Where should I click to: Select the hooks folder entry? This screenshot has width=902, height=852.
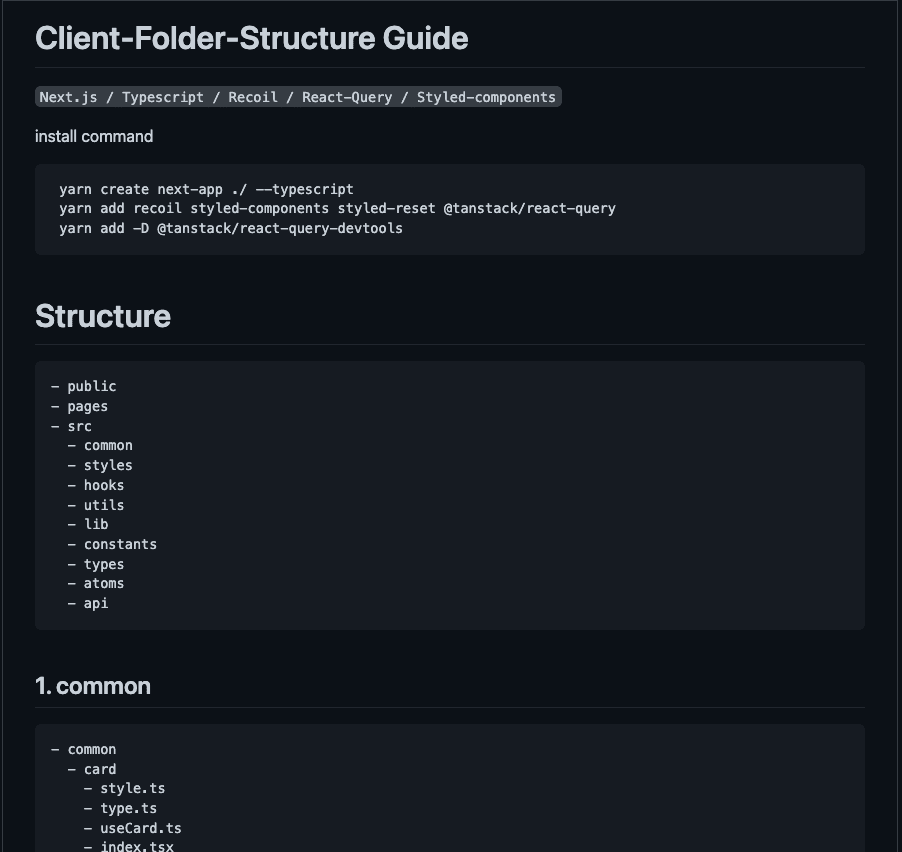[x=103, y=485]
